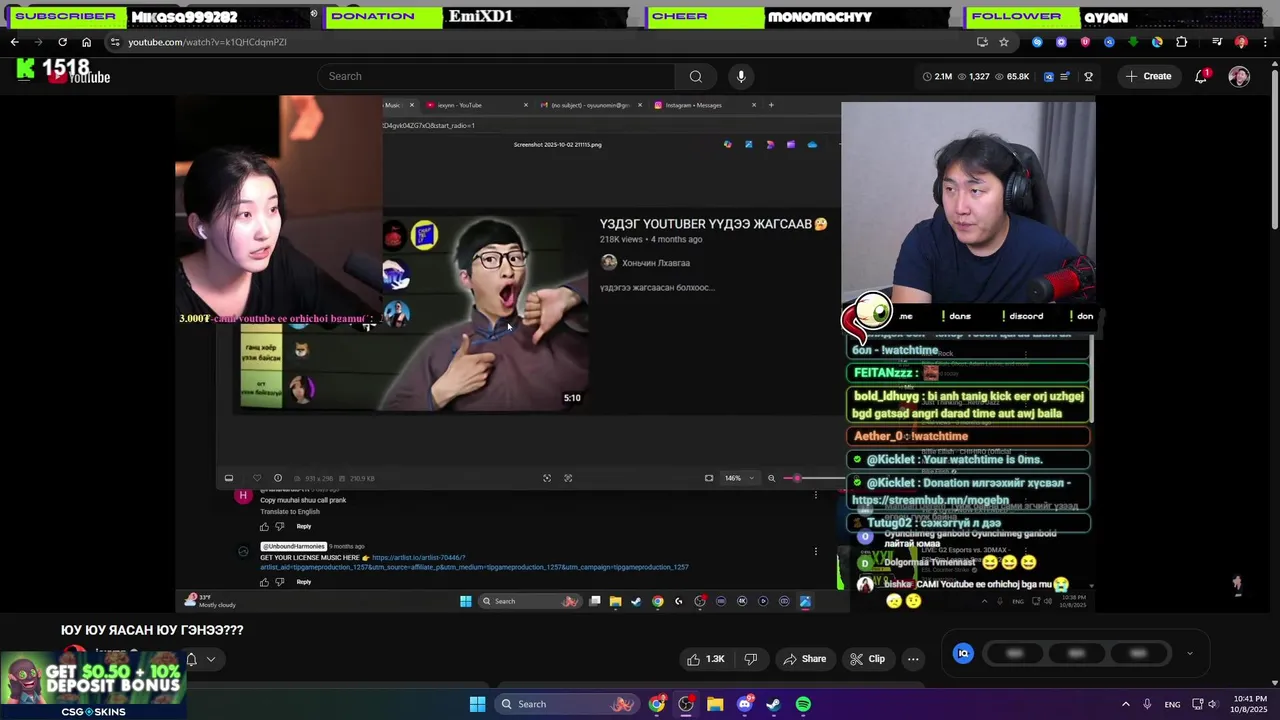Click CSG Skins deposit bonus ad
Viewport: 1280px width, 720px height.
(x=93, y=687)
